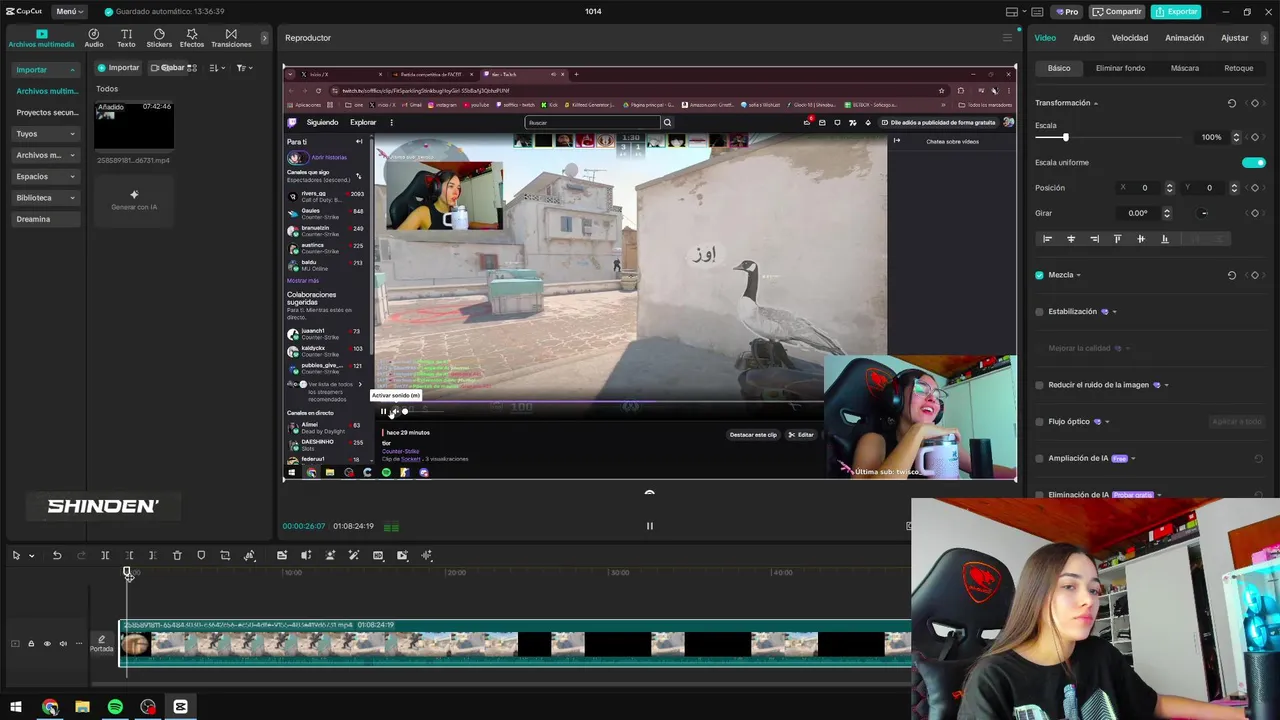This screenshot has width=1280, height=720.
Task: Click Generar con IA card
Action: pyautogui.click(x=134, y=200)
